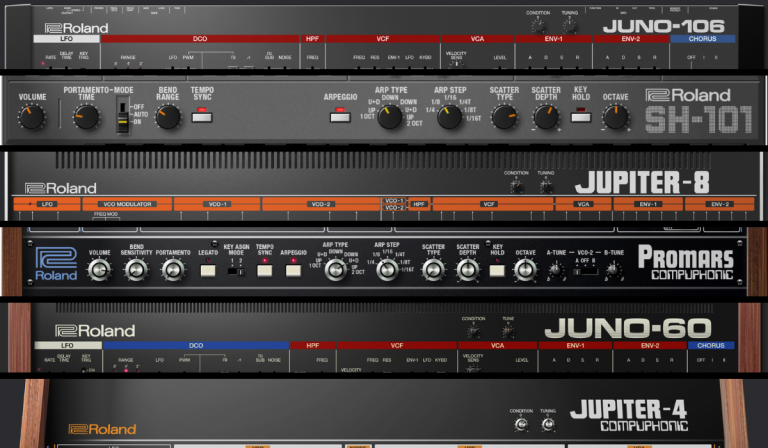Select the blue CHORUS header on the JUNO-106
Screen dimensions: 768x448
[702, 39]
